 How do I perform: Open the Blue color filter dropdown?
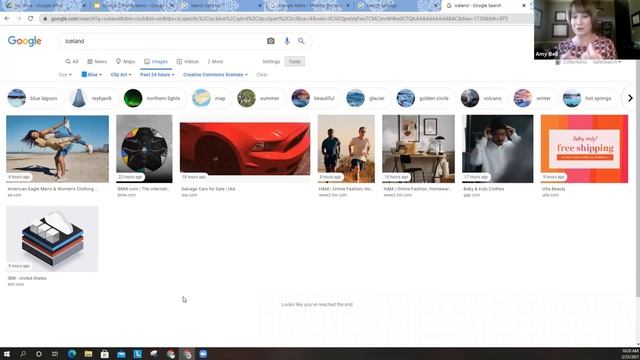92,75
